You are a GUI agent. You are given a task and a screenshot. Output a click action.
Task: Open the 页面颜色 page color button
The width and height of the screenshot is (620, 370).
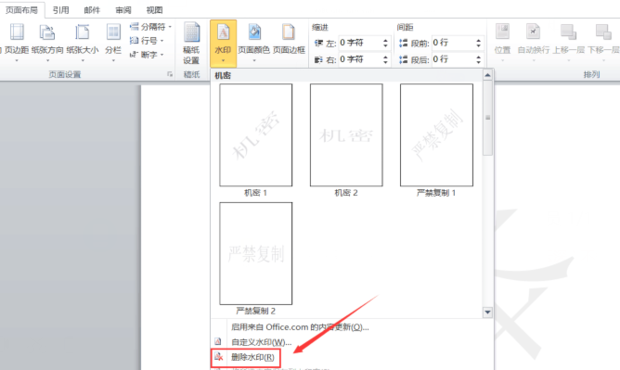pyautogui.click(x=254, y=43)
